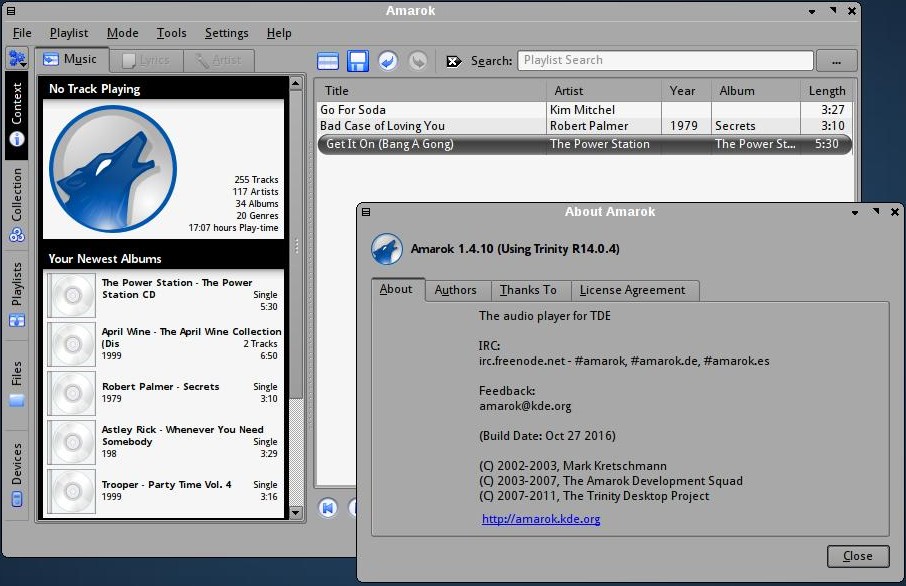Click the April Wine album cover thumbnail

72,344
